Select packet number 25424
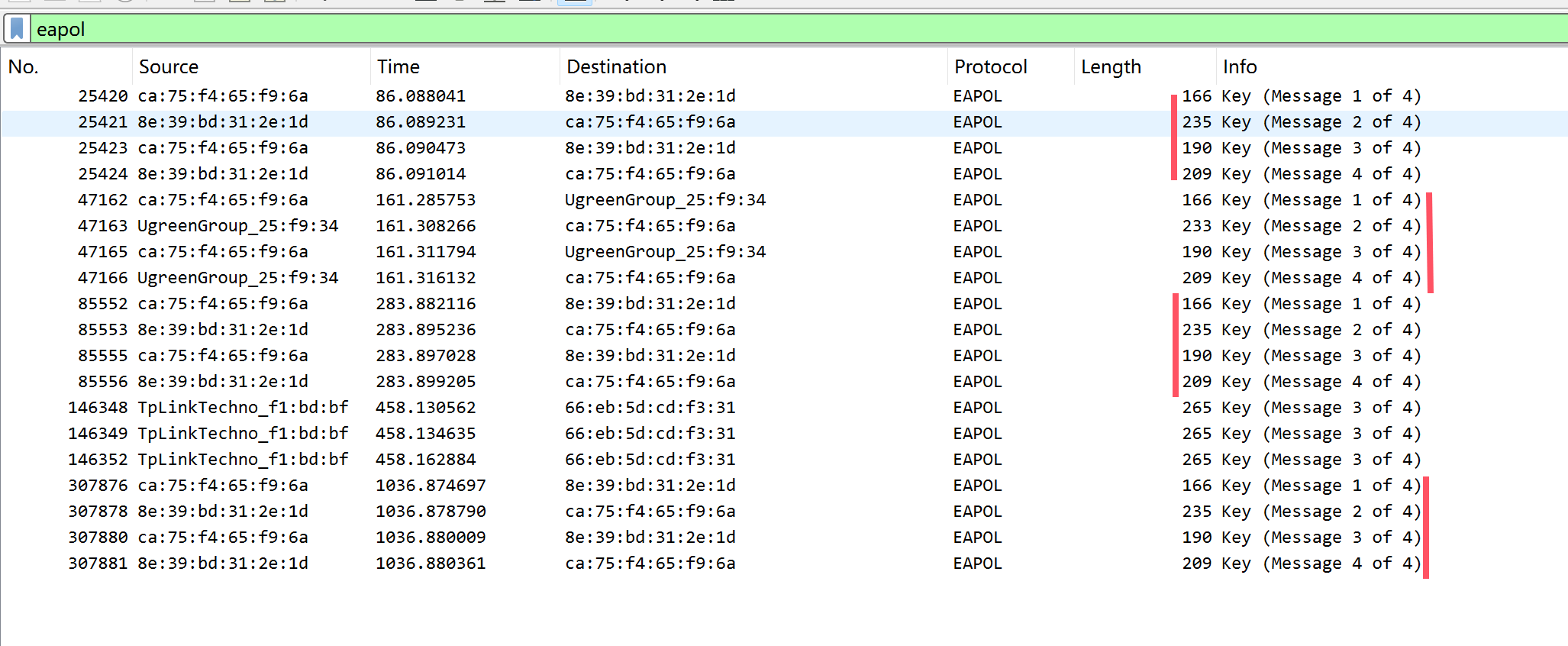Image resolution: width=1568 pixels, height=646 pixels. pos(784,174)
